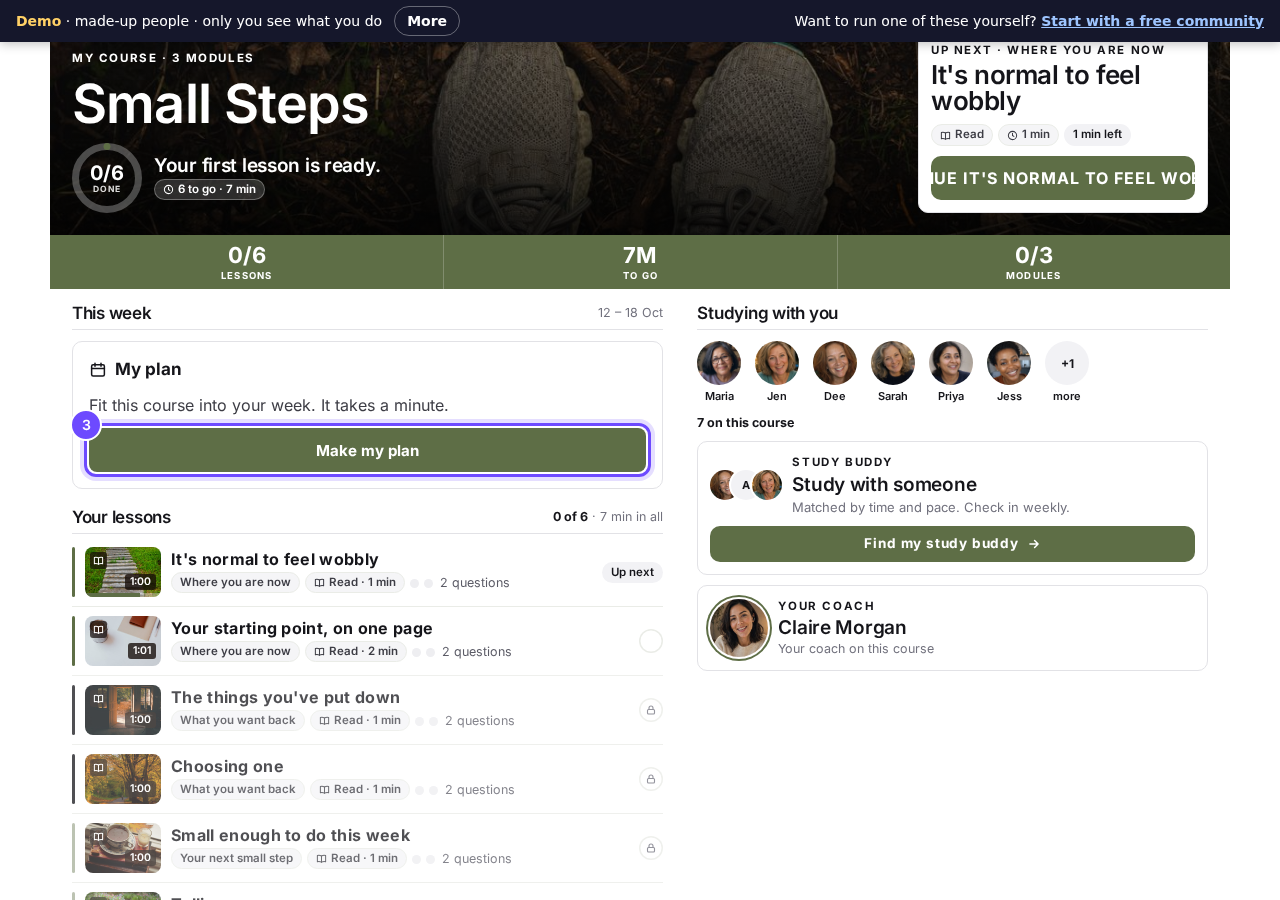Click the Up next badge on first lesson
This screenshot has width=1280, height=900.
pyautogui.click(x=632, y=572)
